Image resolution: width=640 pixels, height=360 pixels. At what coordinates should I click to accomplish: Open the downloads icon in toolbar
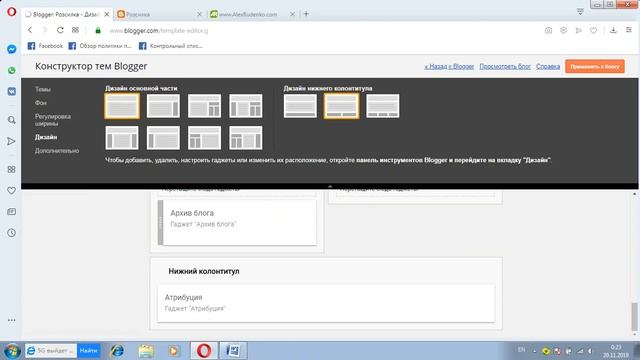[613, 30]
